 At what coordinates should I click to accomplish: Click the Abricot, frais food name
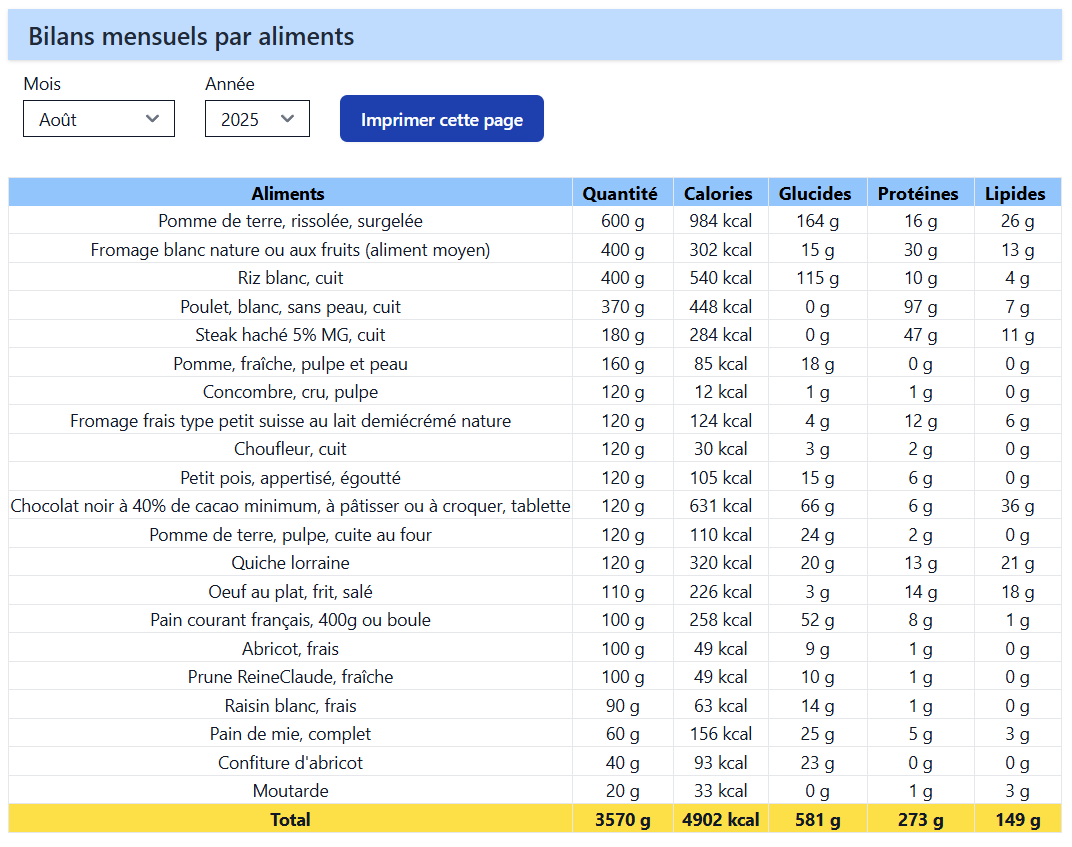290,649
